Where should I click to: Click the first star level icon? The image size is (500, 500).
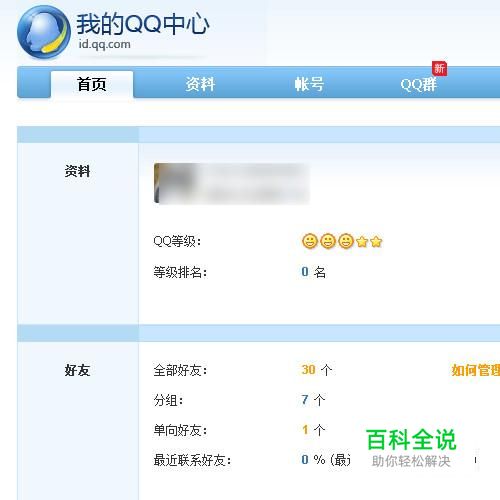point(362,242)
